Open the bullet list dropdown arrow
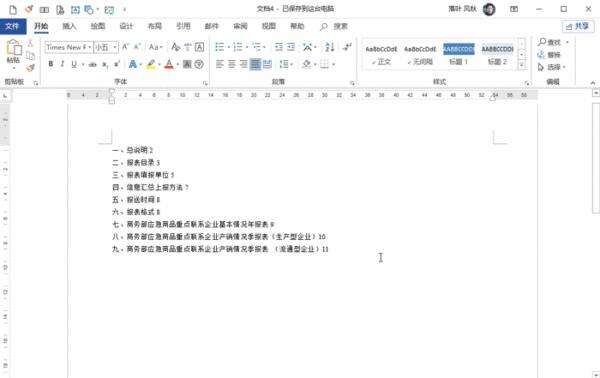The image size is (600, 378). tap(229, 47)
